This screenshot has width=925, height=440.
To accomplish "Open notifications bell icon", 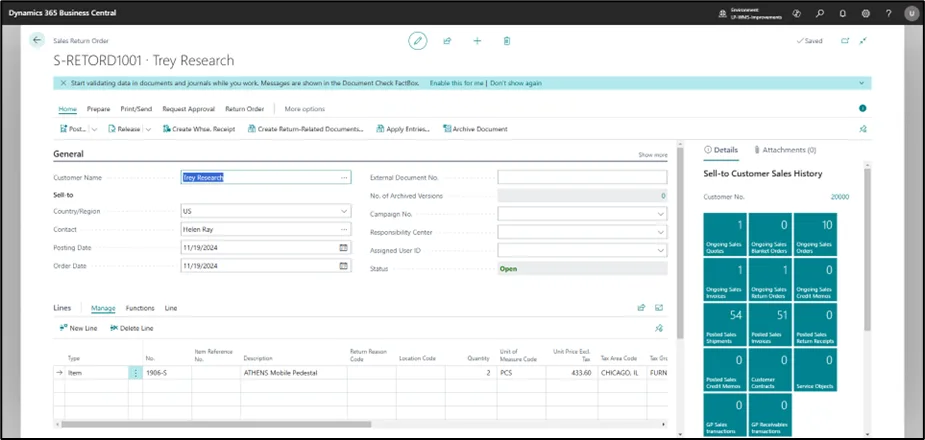I will pyautogui.click(x=843, y=13).
